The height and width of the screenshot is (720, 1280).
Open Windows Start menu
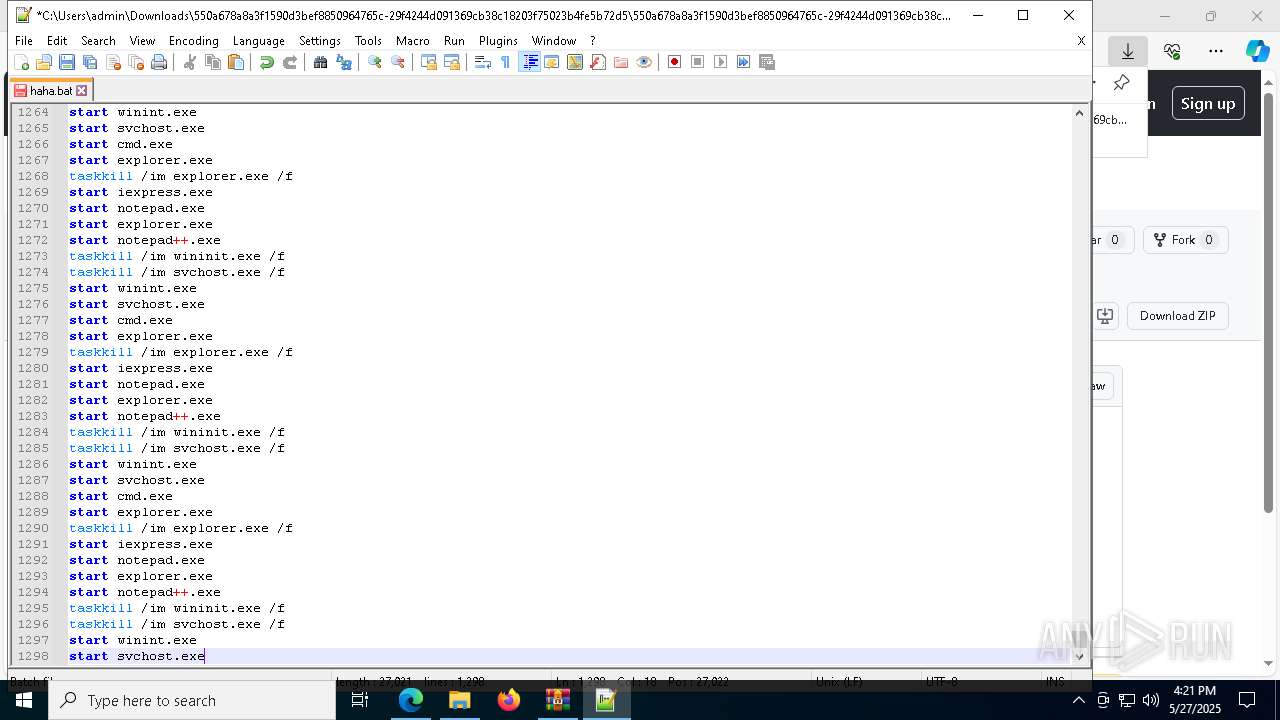click(23, 700)
